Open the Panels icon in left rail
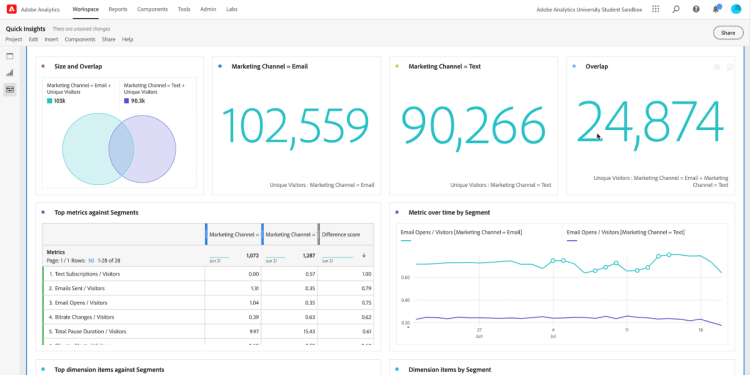 (10, 56)
